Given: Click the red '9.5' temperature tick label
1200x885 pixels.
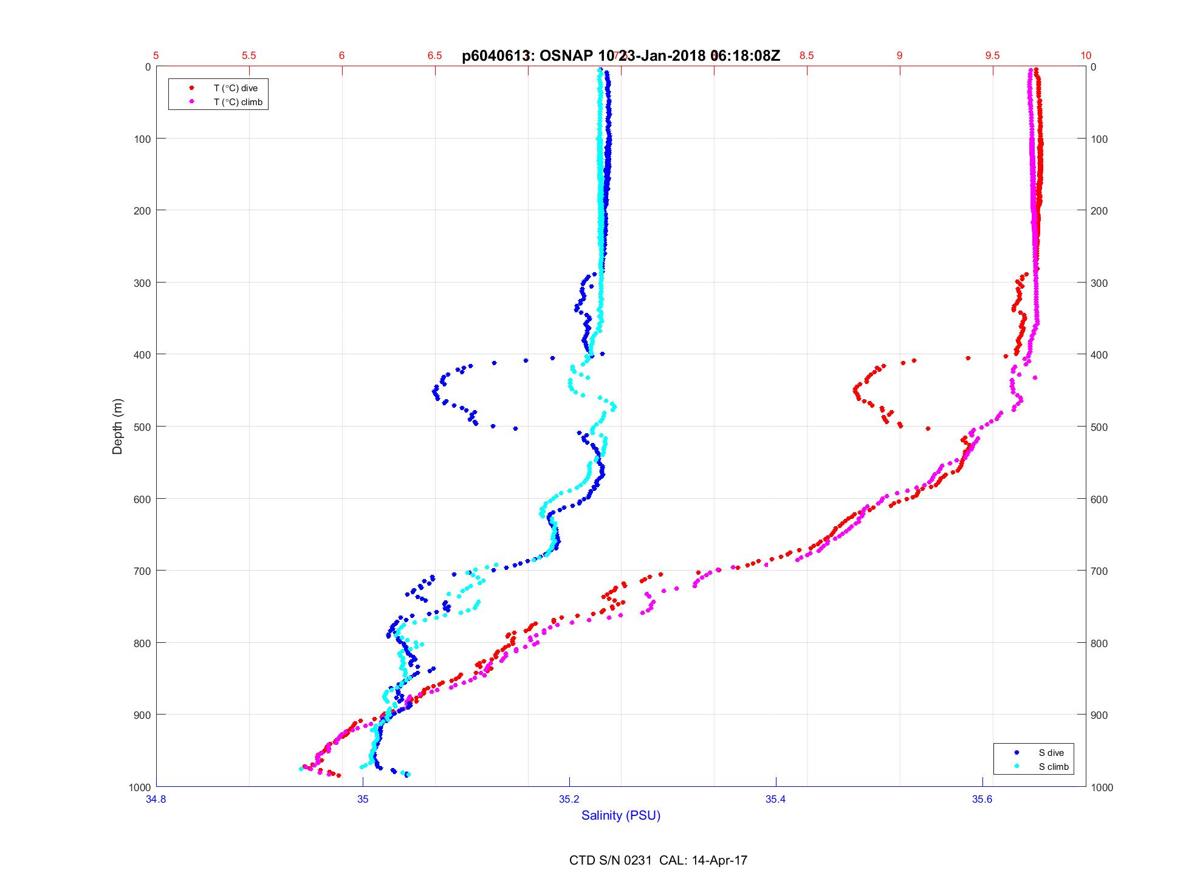Looking at the screenshot, I should 992,56.
